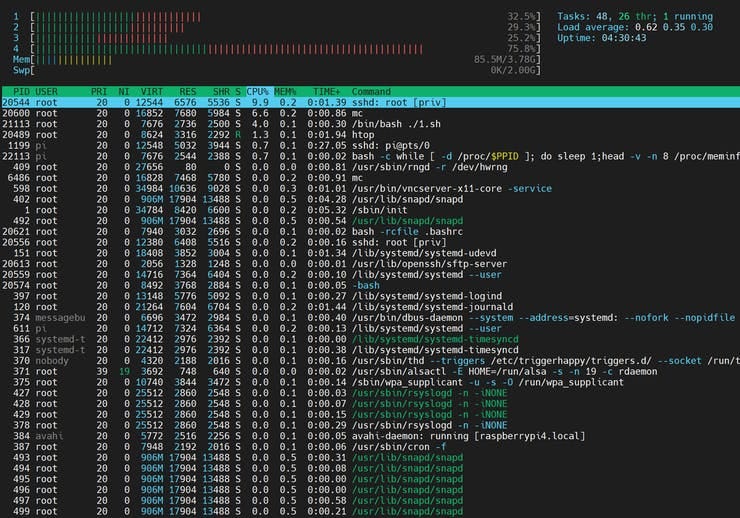Click the RES column header
This screenshot has width=740, height=518.
pos(188,92)
